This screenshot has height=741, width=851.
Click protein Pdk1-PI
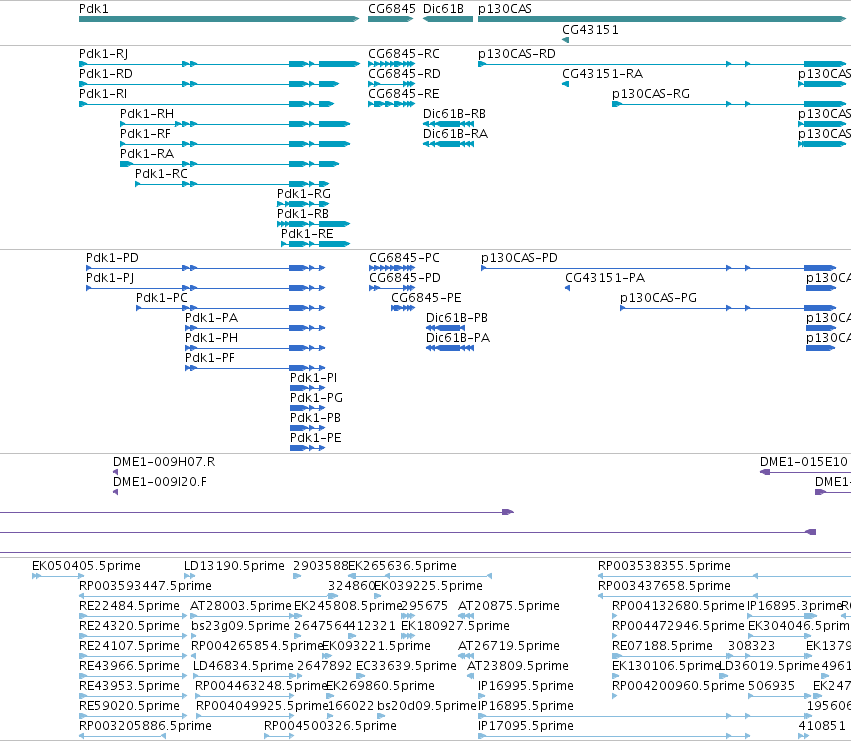click(314, 378)
